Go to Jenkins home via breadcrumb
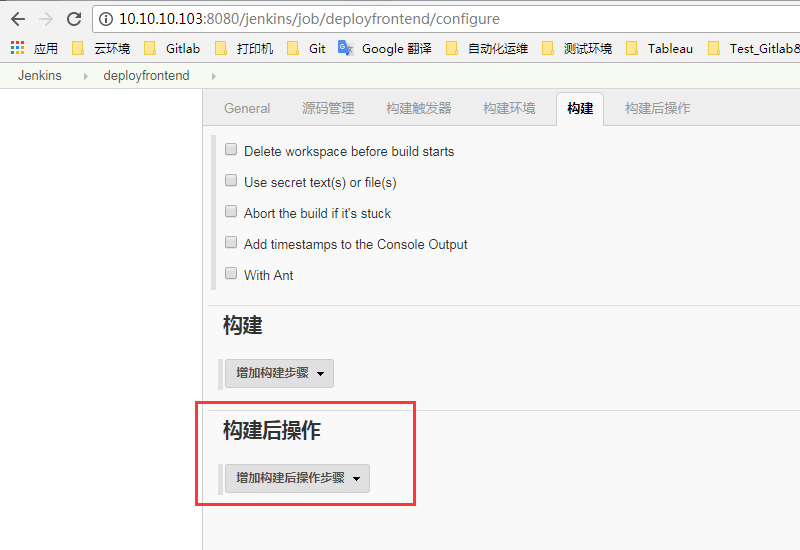The width and height of the screenshot is (800, 550). click(40, 76)
